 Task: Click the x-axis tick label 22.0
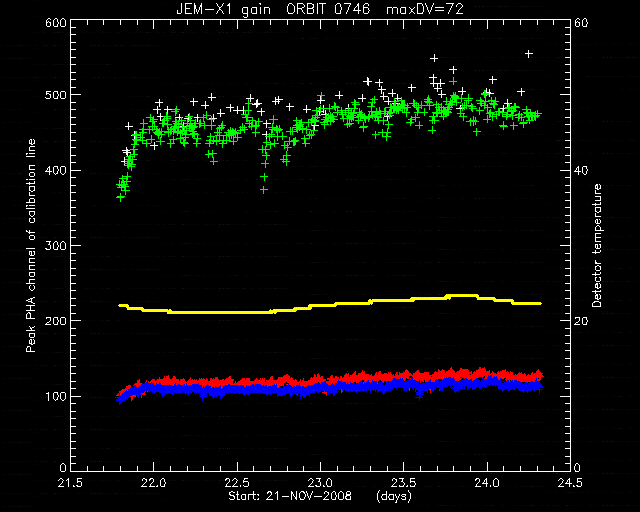click(x=154, y=483)
